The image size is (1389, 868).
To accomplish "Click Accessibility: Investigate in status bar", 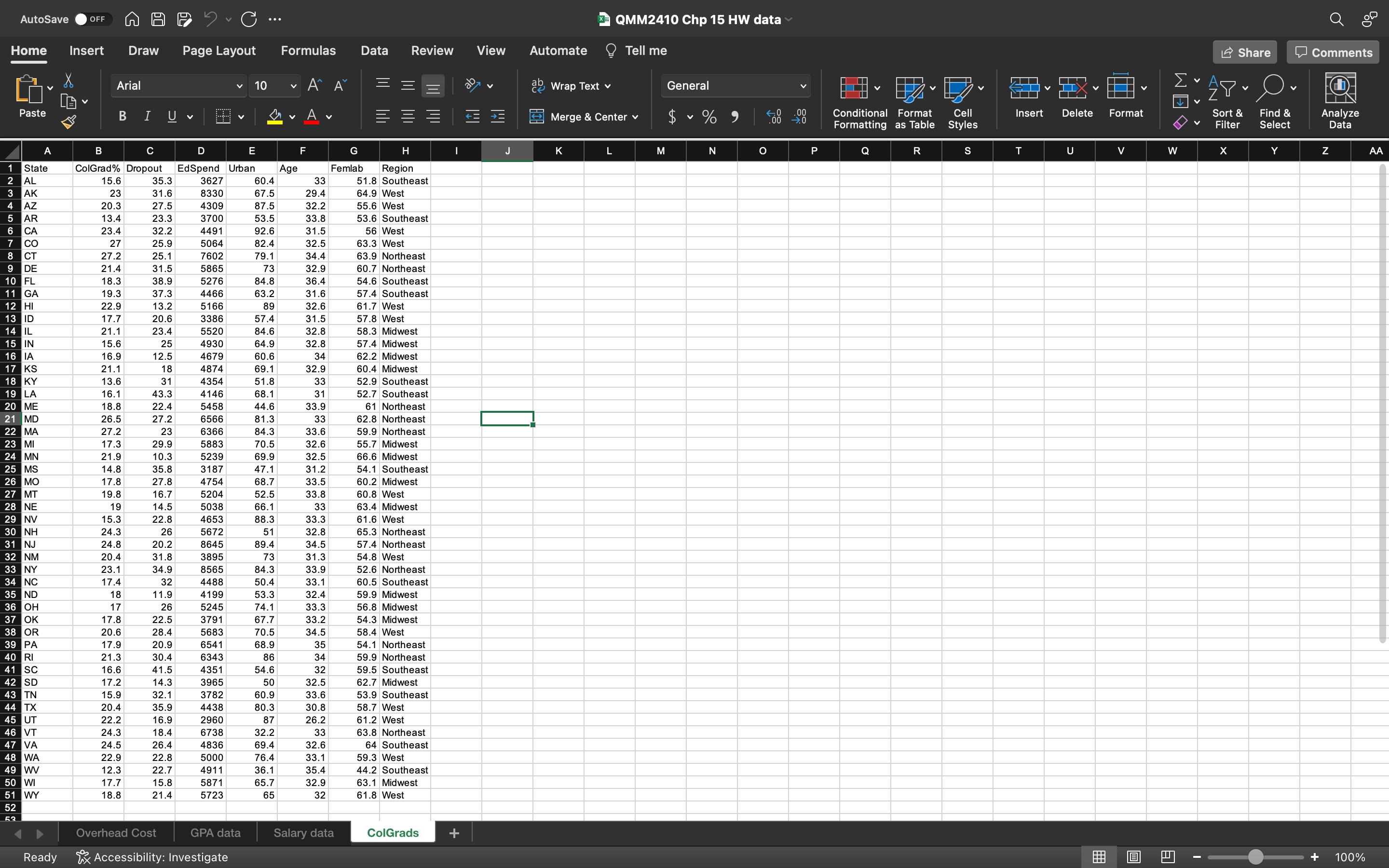I will (152, 857).
